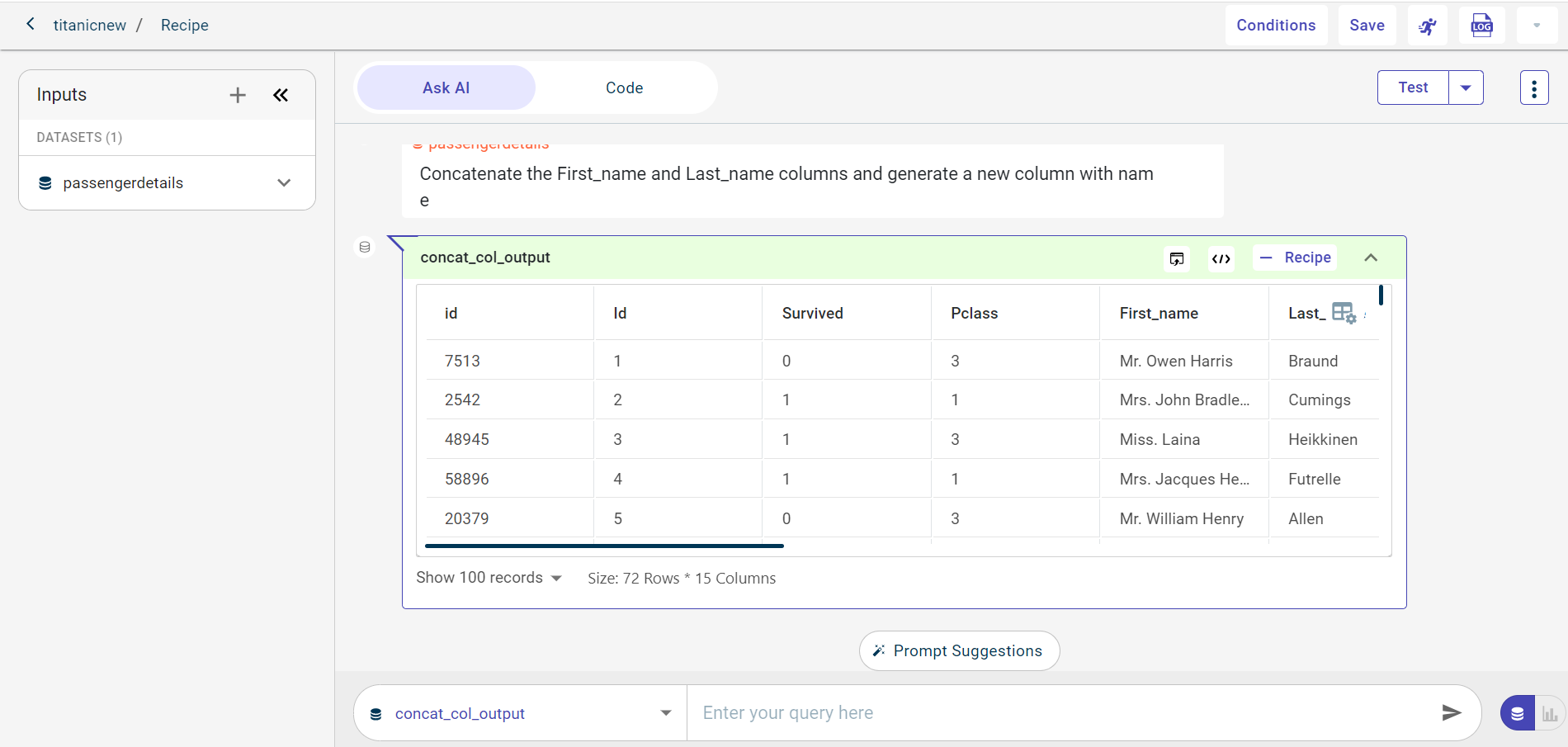The height and width of the screenshot is (747, 1568).
Task: Open the log file icon
Action: coord(1481,26)
